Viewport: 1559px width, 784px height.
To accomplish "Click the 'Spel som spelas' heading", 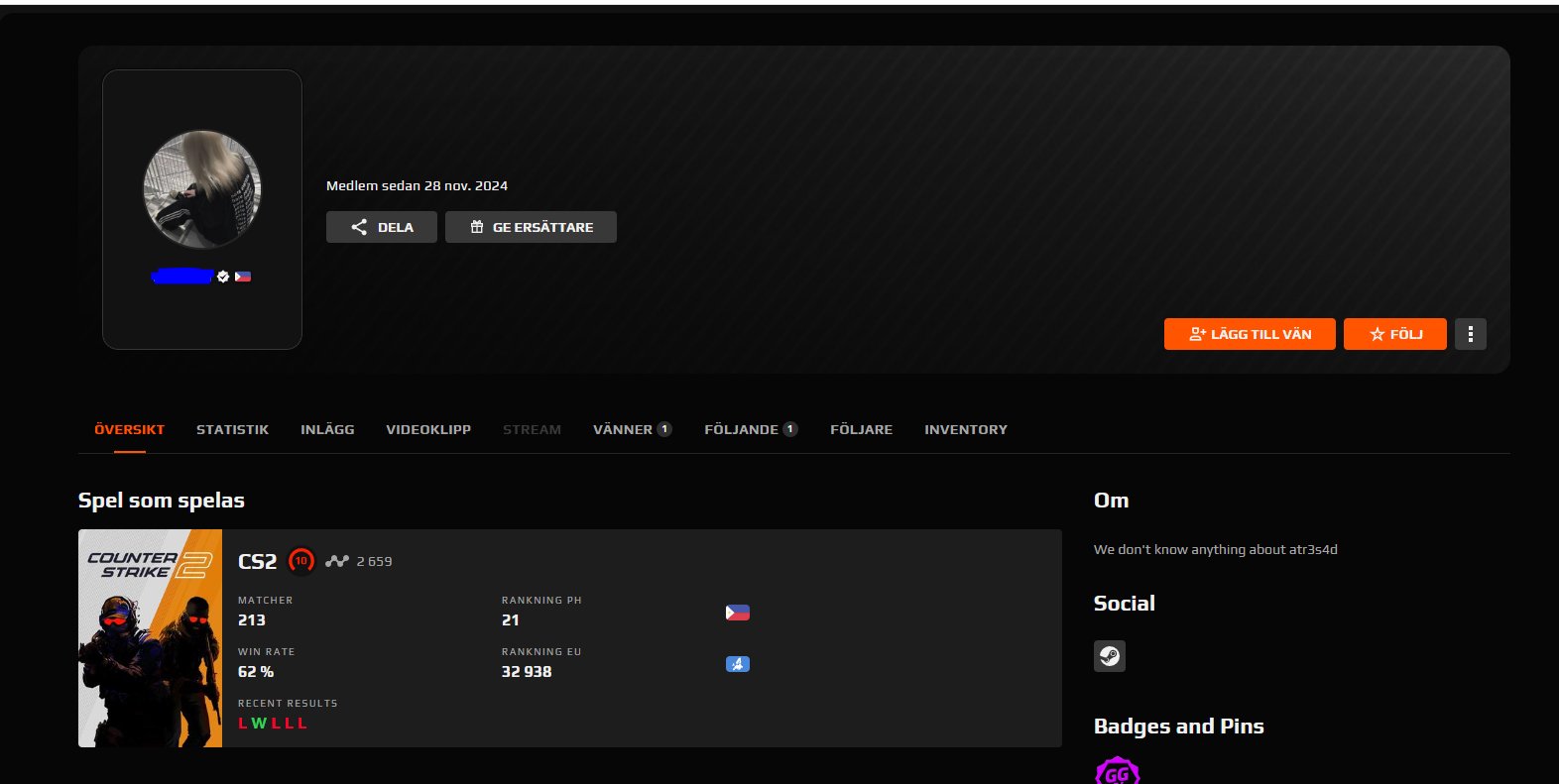I will coord(162,501).
